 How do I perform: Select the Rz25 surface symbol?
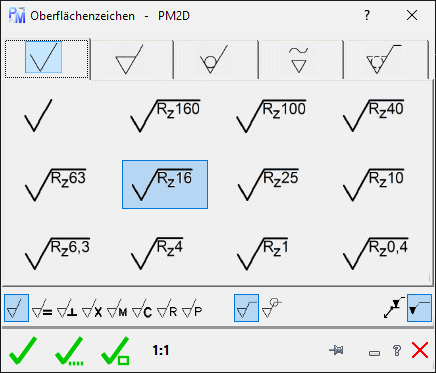269,184
